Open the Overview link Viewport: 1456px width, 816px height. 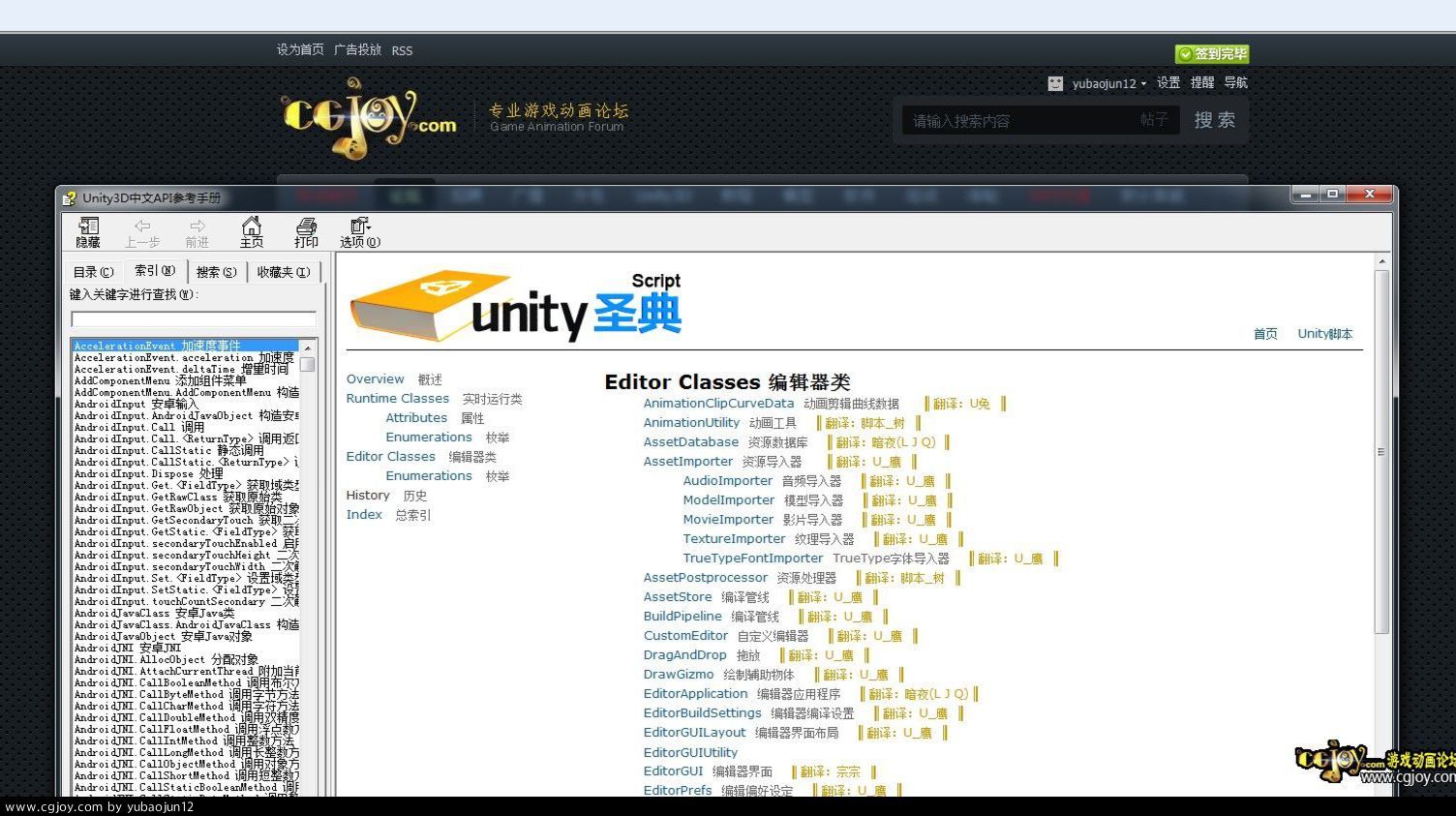[x=376, y=379]
